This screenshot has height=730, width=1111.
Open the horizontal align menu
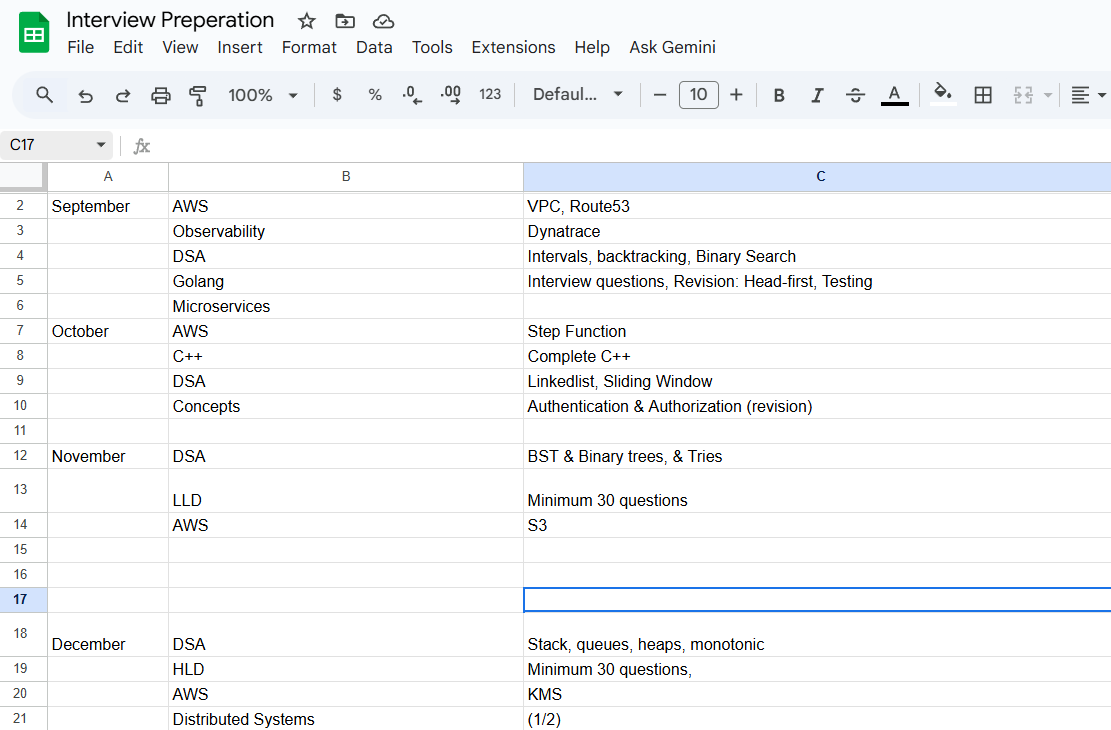pos(1088,95)
